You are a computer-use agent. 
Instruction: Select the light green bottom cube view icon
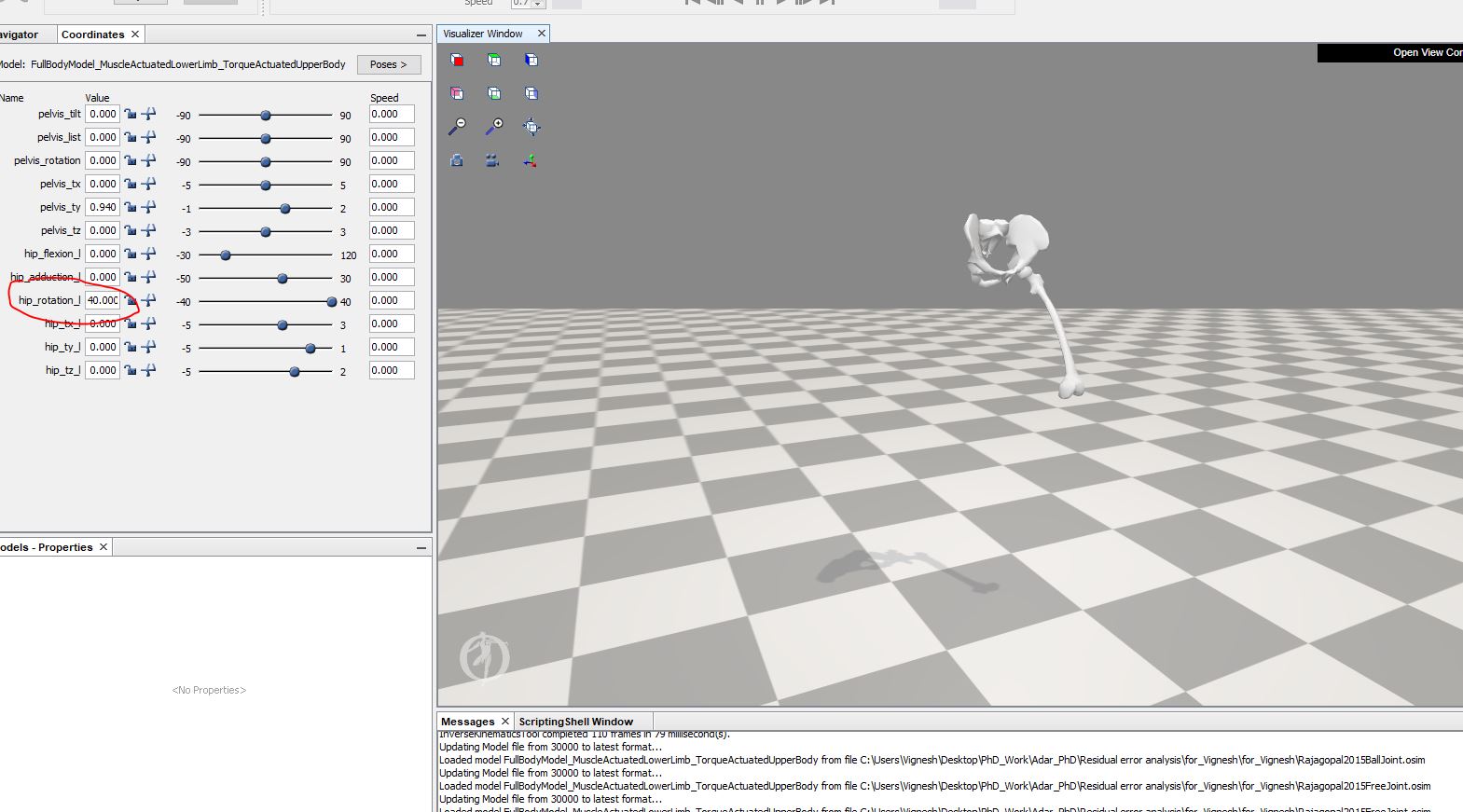coord(494,93)
